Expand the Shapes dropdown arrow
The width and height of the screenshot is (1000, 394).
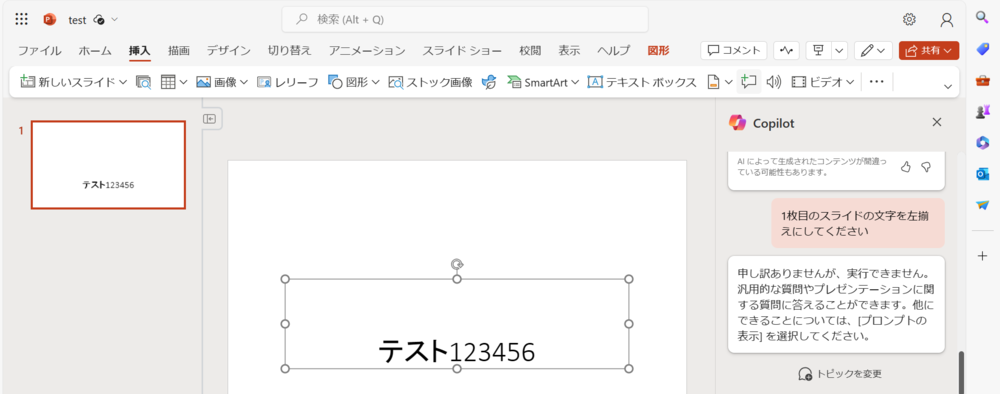coord(376,82)
